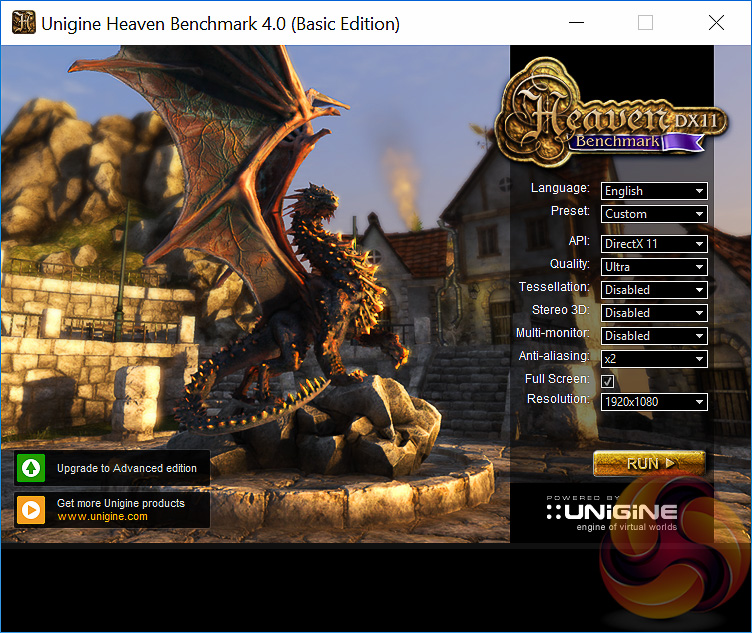This screenshot has width=752, height=633.
Task: Expand the Multi-monitor dropdown
Action: coord(654,336)
